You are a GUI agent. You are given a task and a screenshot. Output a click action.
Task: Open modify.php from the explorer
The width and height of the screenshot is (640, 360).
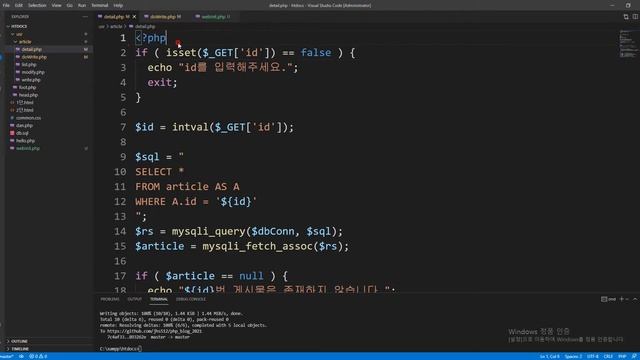coord(33,72)
